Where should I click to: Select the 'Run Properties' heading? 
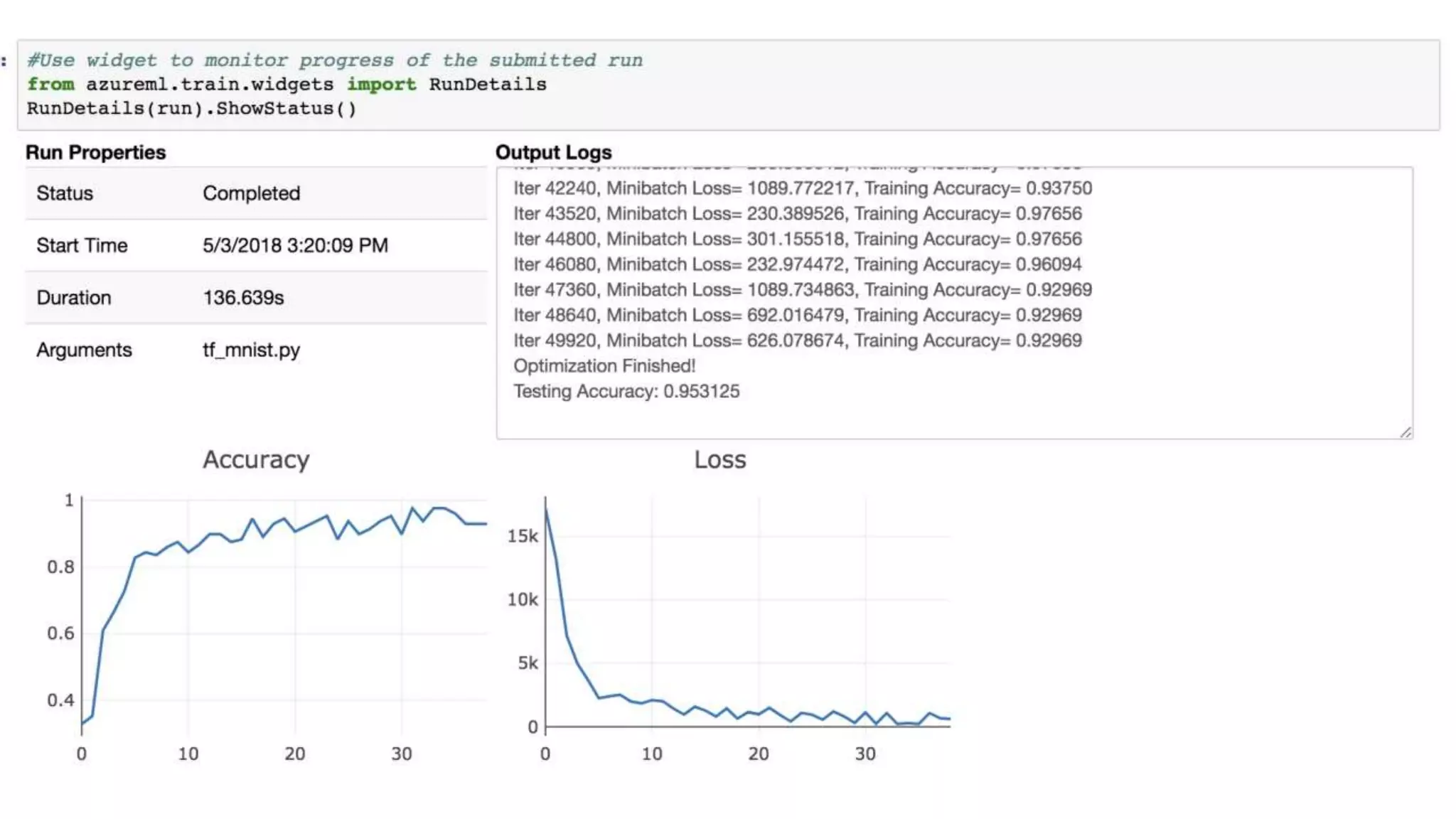pyautogui.click(x=95, y=152)
